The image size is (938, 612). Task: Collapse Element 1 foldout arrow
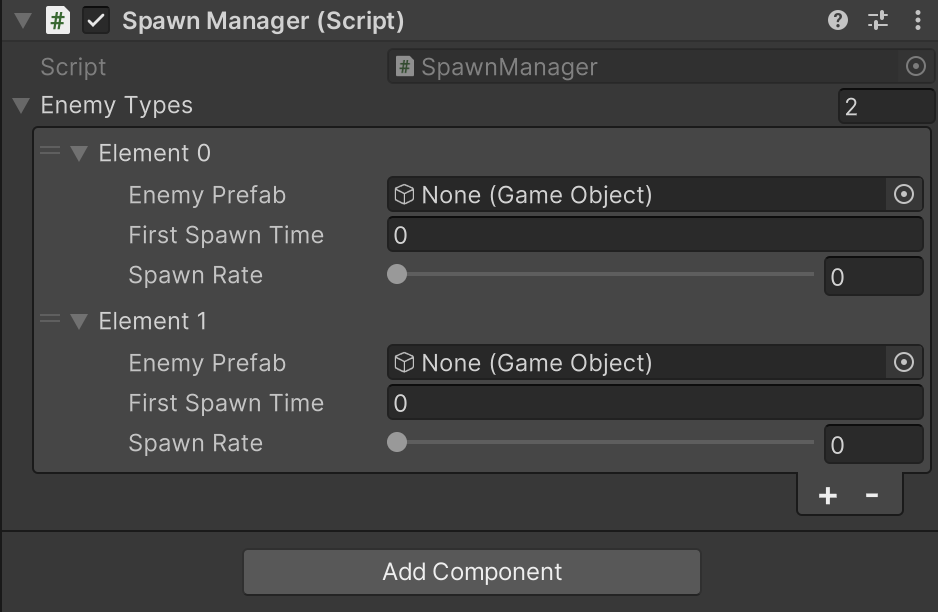79,322
